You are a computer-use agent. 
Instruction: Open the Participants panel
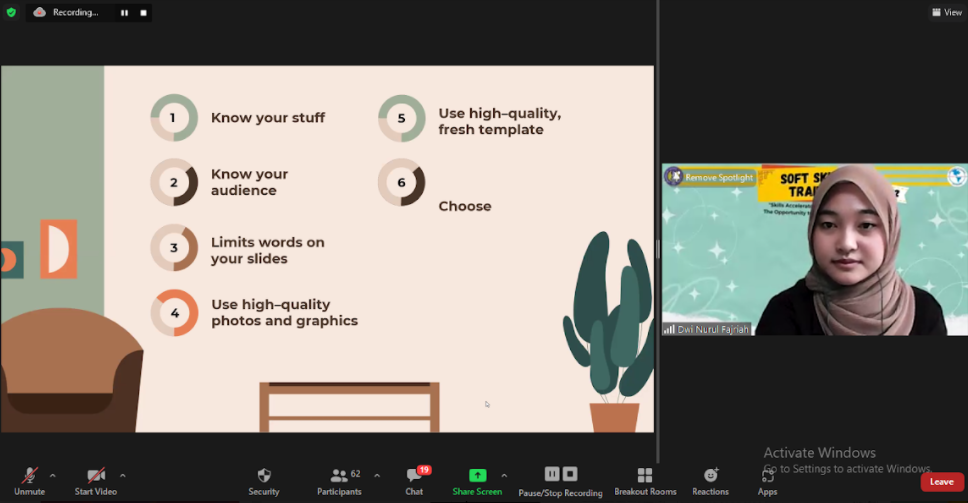339,476
